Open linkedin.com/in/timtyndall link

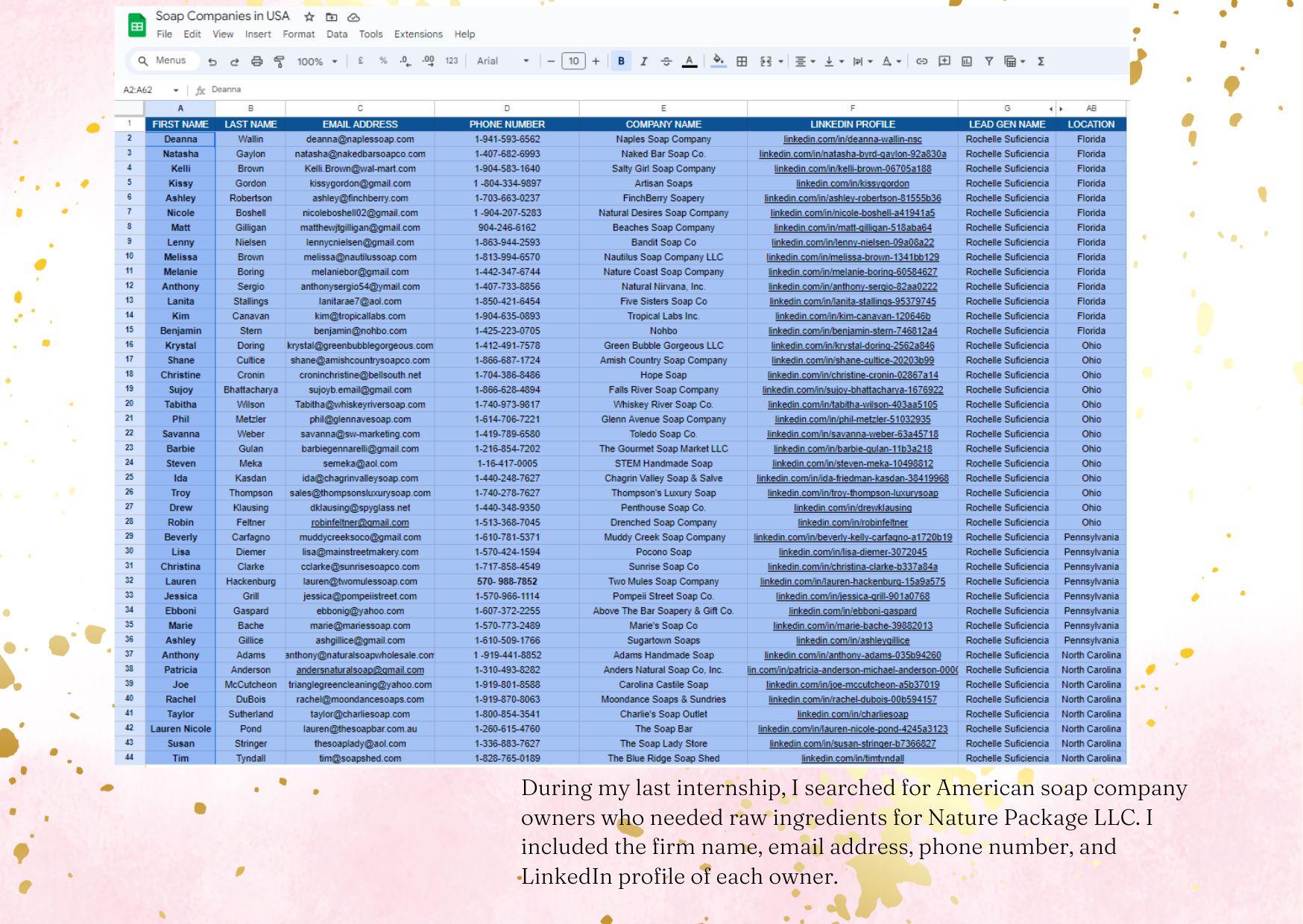(852, 759)
